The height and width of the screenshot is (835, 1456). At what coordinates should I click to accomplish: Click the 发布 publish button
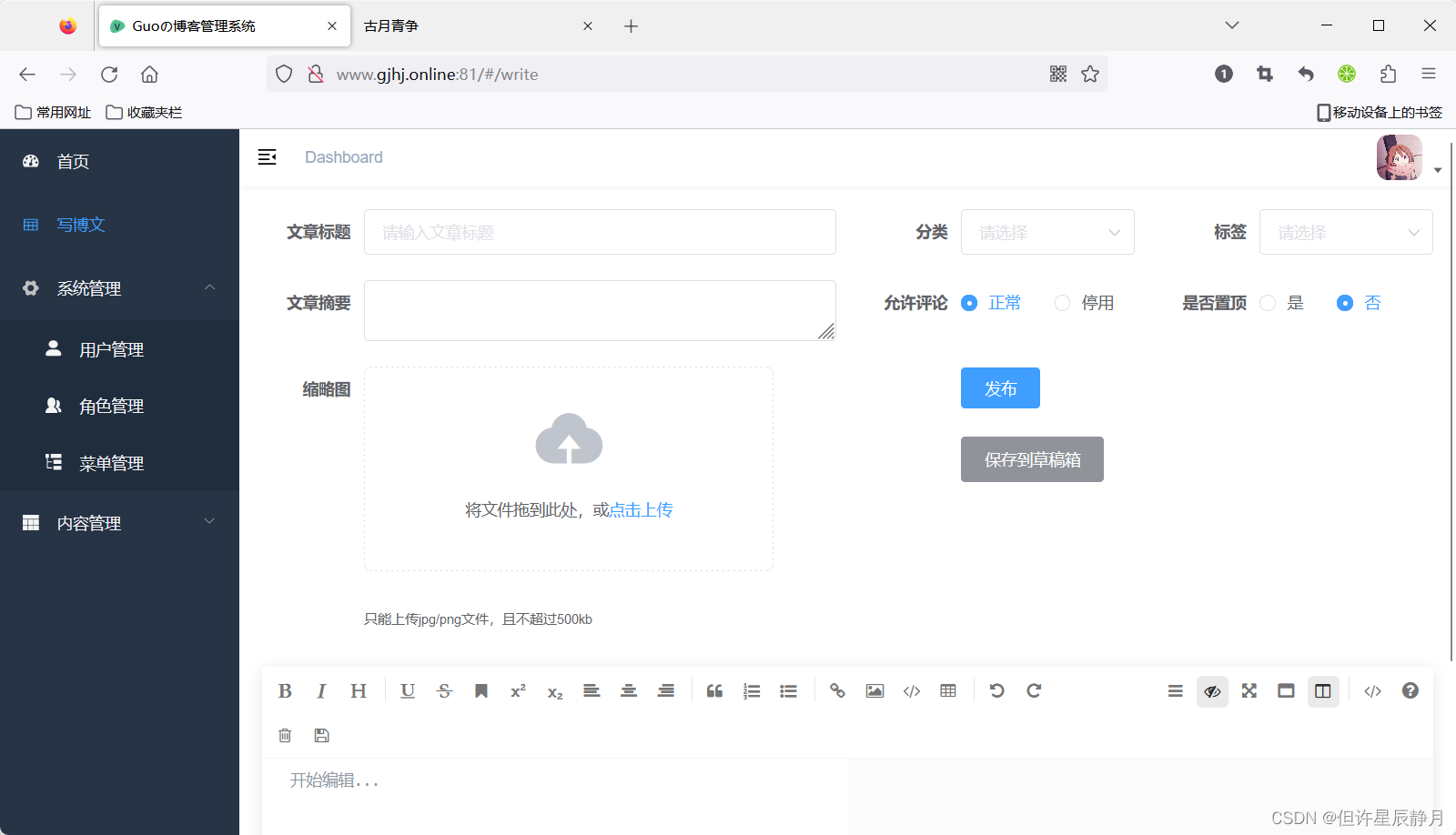tap(1000, 388)
